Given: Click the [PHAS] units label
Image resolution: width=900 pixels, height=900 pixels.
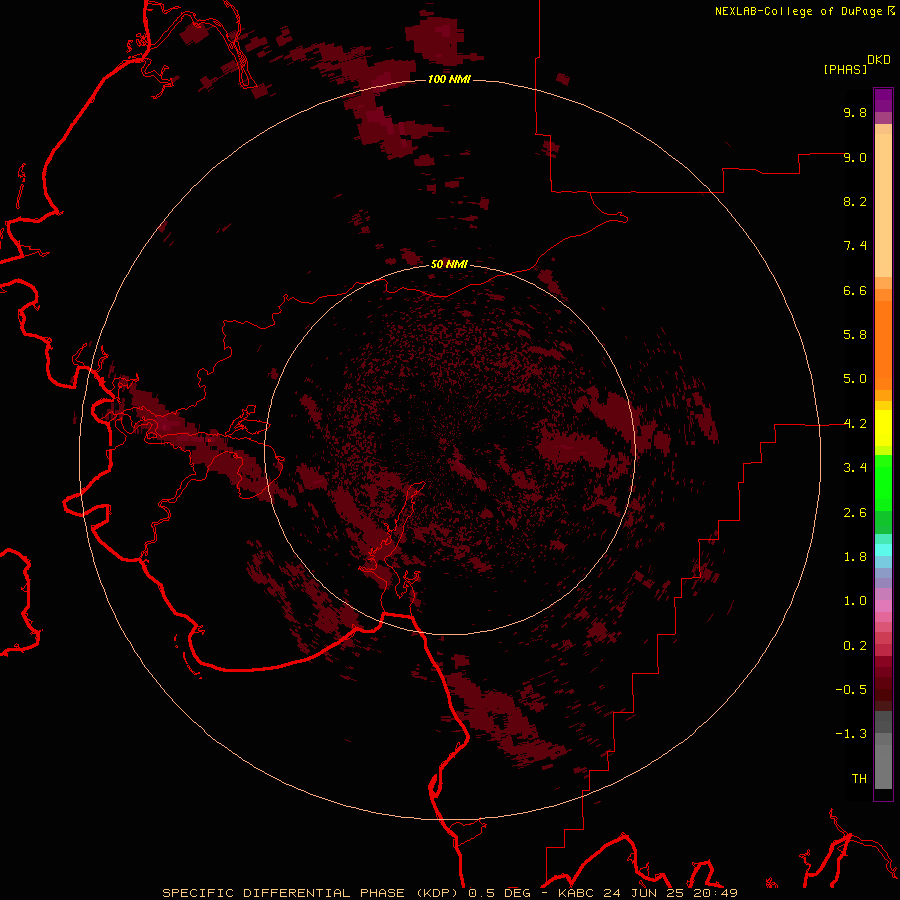Looking at the screenshot, I should [845, 70].
